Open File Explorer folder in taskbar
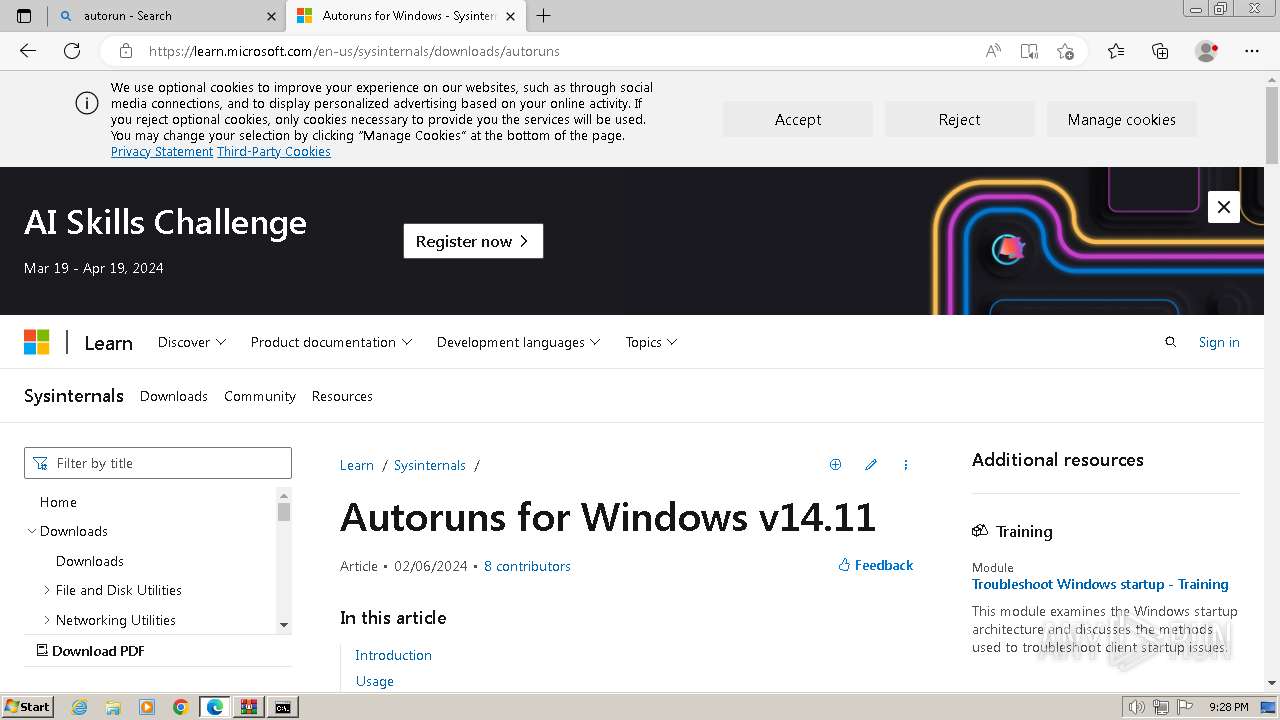This screenshot has width=1280, height=720. 113,707
